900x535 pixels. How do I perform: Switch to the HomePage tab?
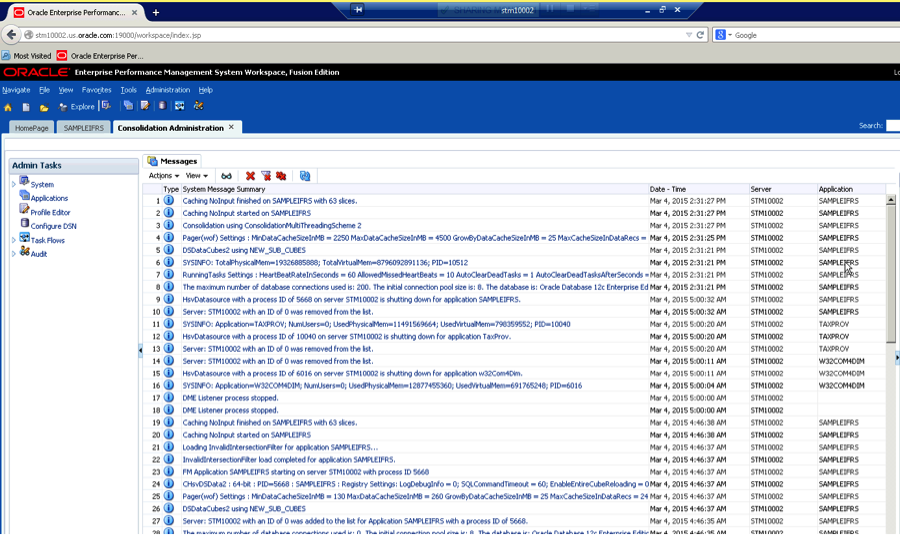coord(30,128)
